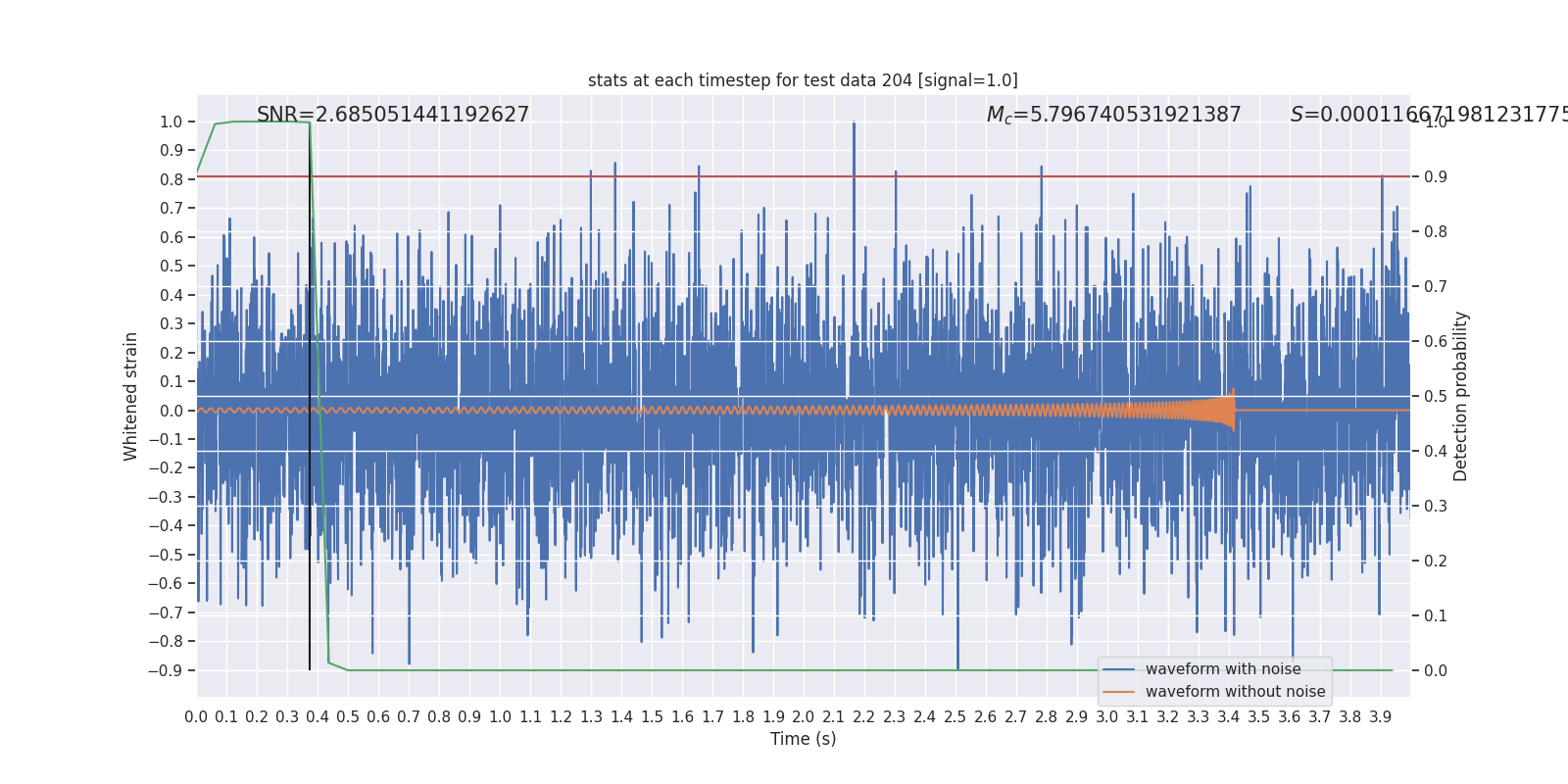Click the red horizontal threshold line
This screenshot has height=784, width=1568.
tap(803, 176)
